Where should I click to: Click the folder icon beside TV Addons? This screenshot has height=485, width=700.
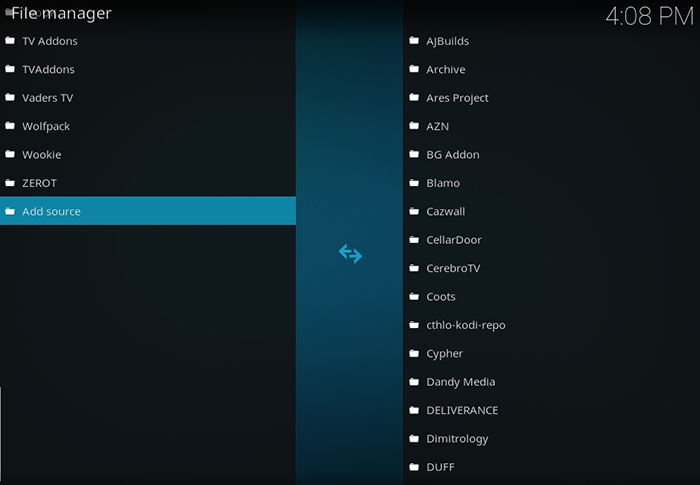(x=10, y=41)
